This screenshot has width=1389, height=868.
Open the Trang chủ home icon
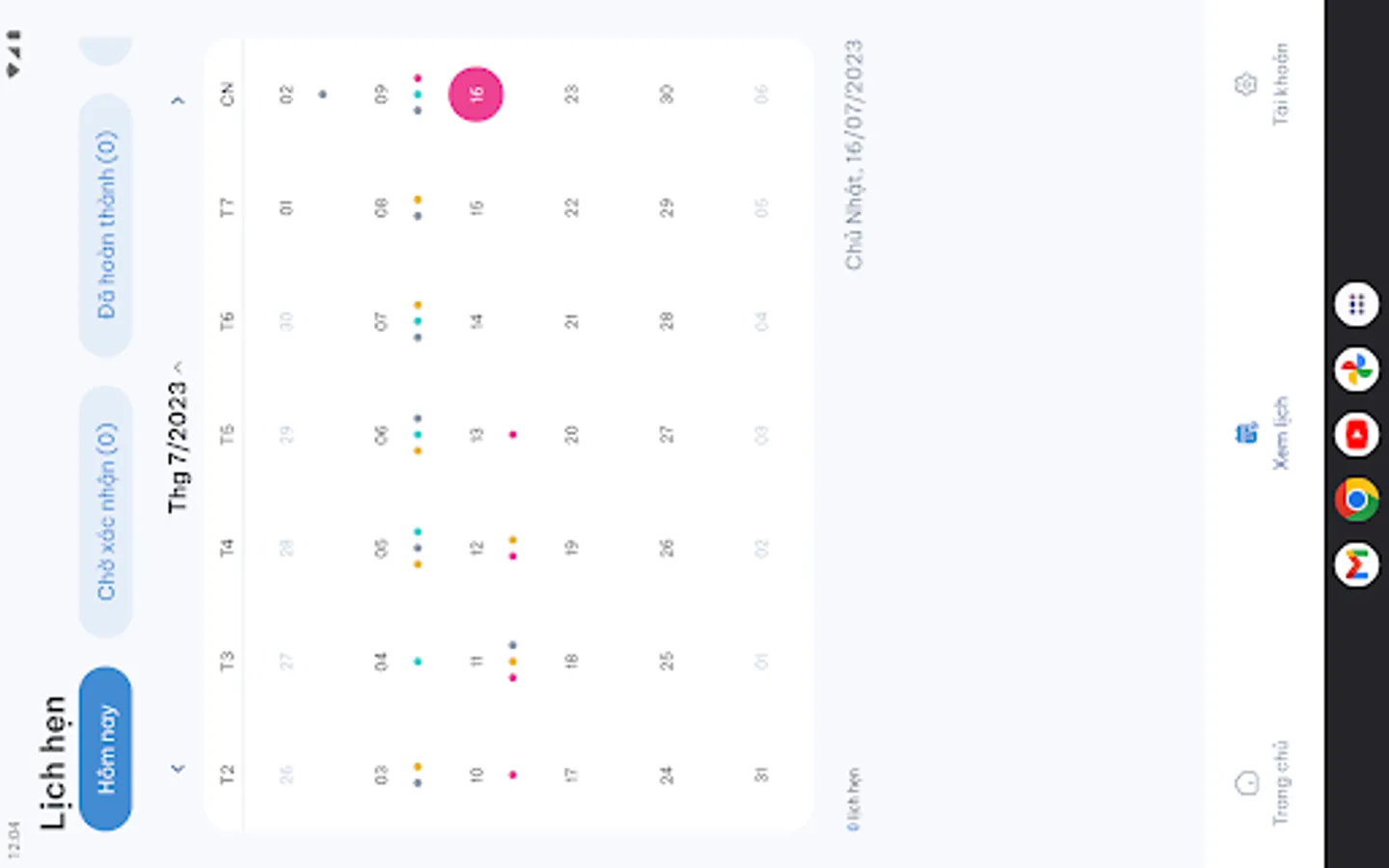point(1246,782)
